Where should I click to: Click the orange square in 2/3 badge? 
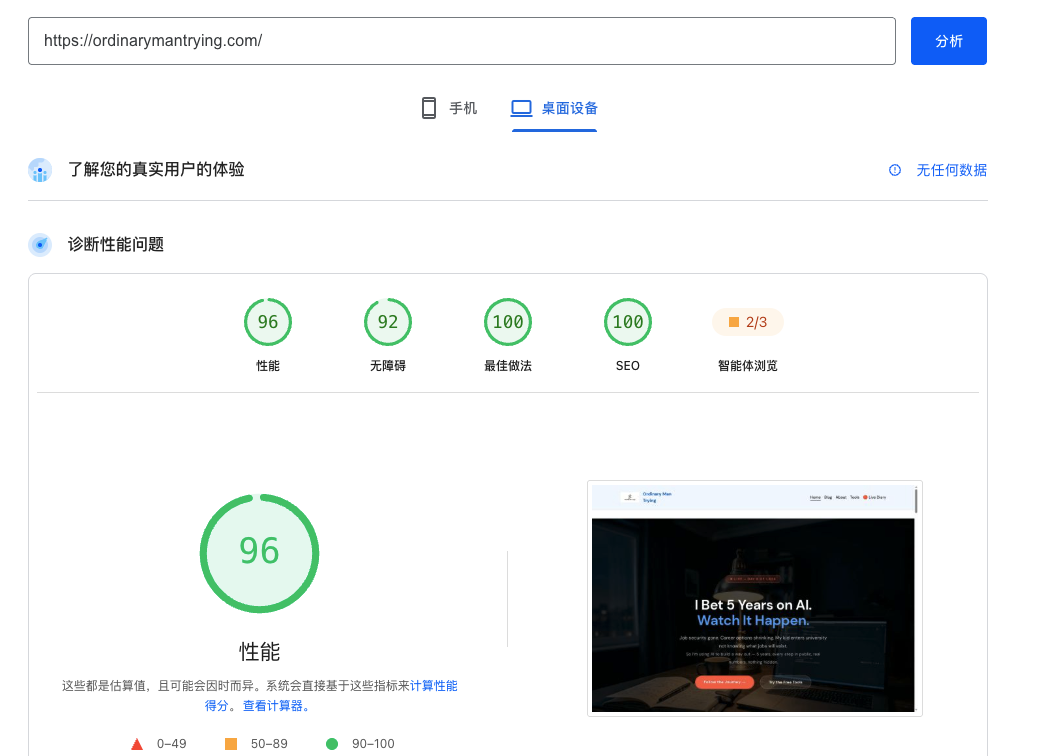tap(733, 322)
